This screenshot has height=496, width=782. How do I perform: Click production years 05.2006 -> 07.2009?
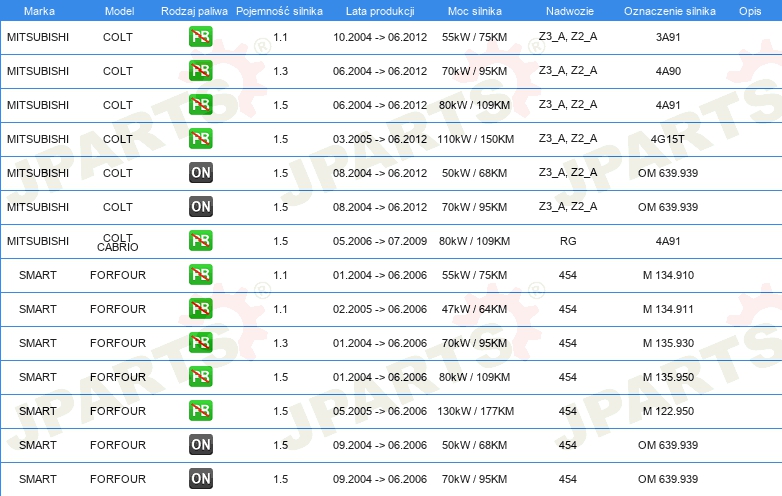coord(380,241)
